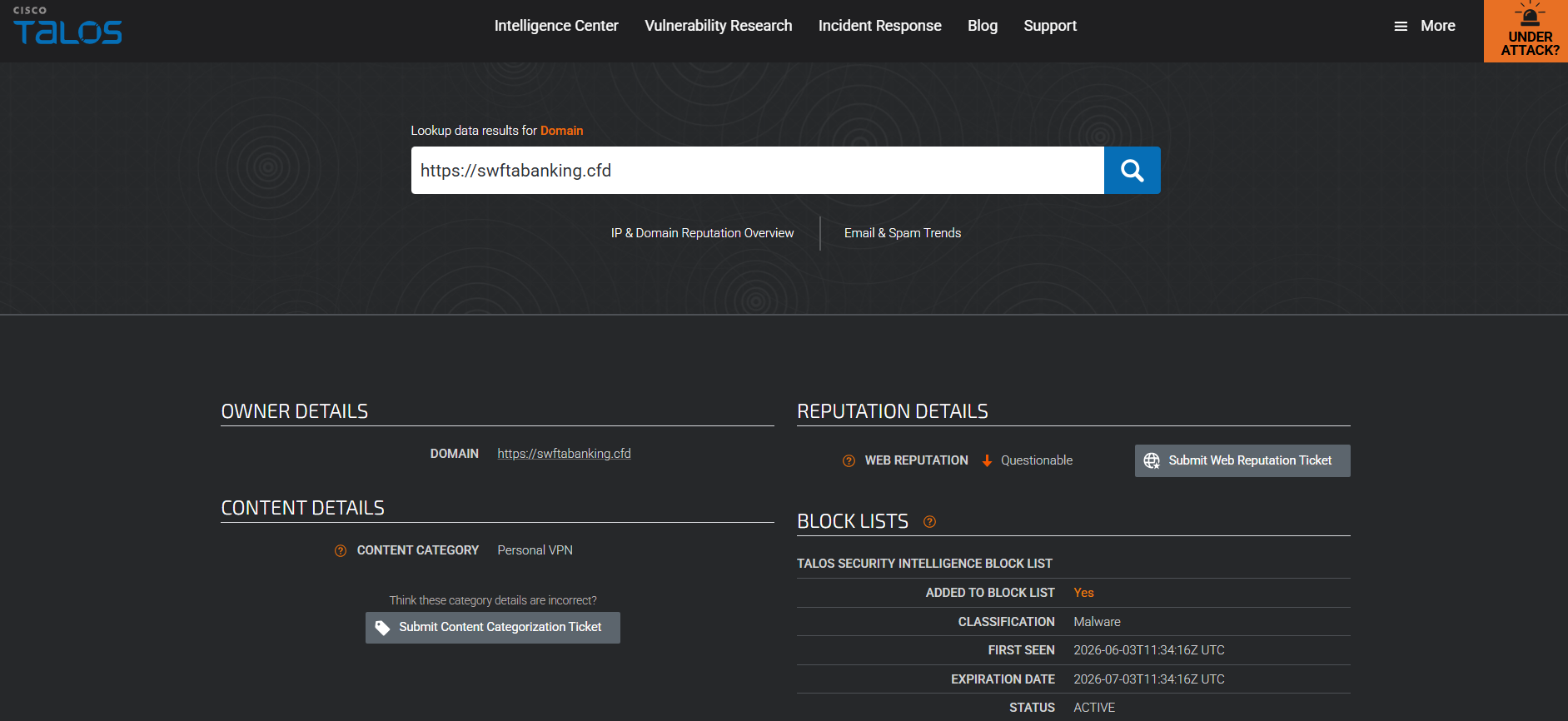The height and width of the screenshot is (721, 1568).
Task: Click the Block Lists heading text
Action: coord(853,521)
